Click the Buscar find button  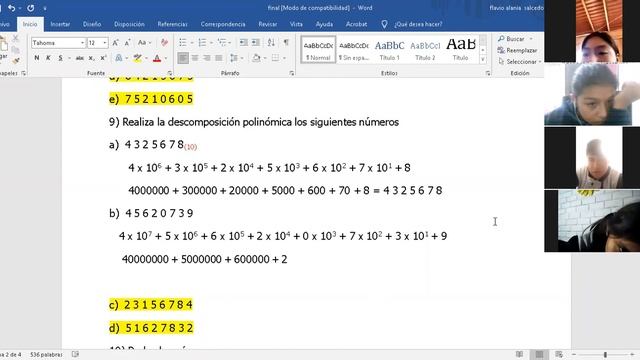pos(511,39)
